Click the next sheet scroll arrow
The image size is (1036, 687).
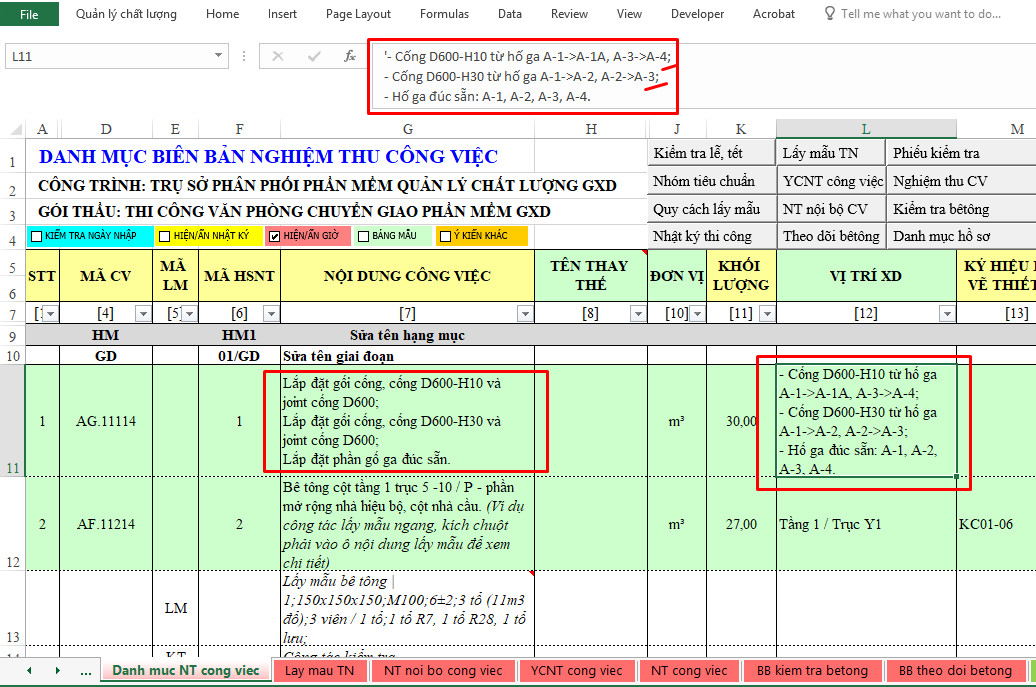pos(56,670)
